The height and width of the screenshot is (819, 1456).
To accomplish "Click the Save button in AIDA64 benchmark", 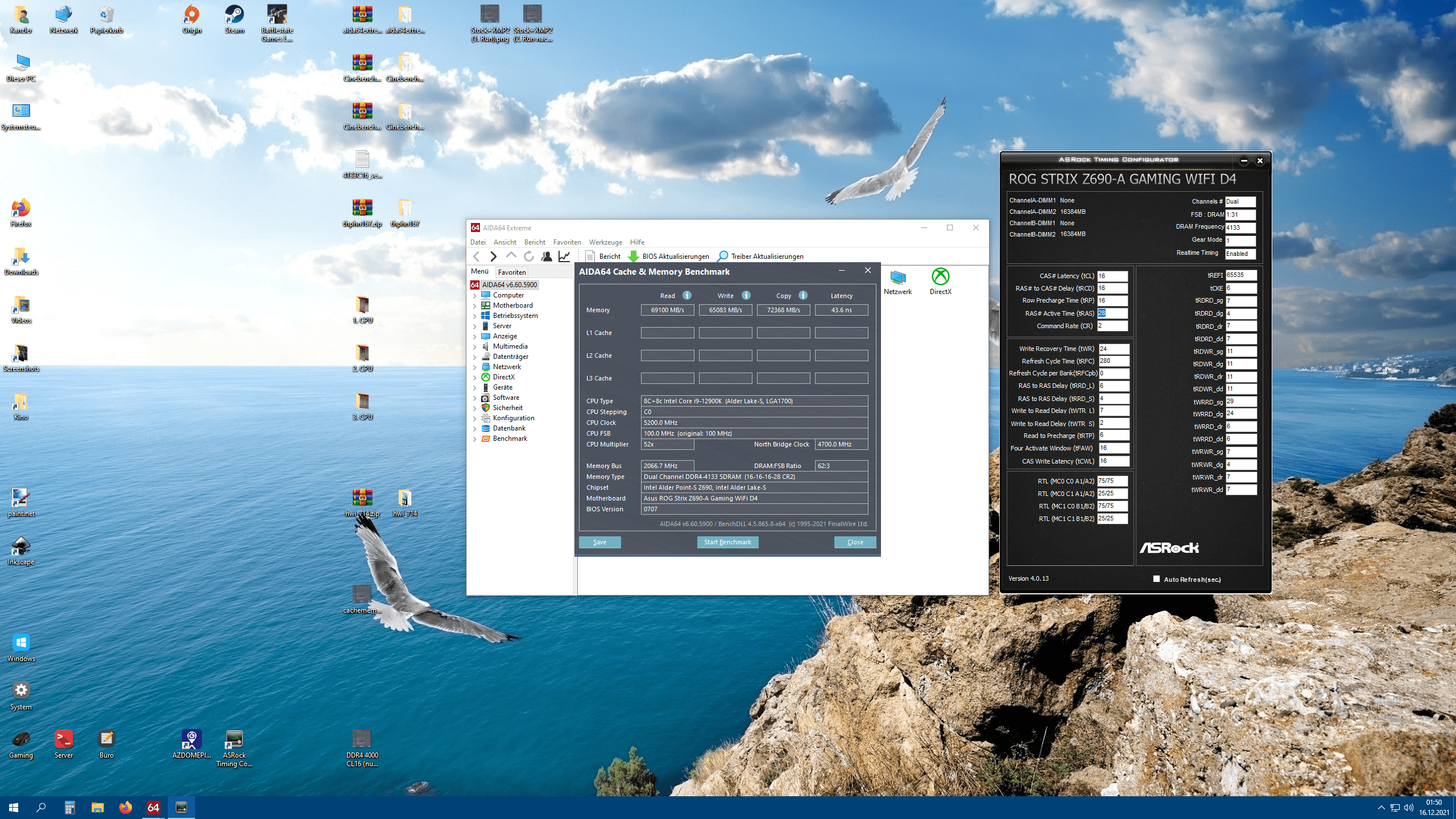I will coord(599,542).
